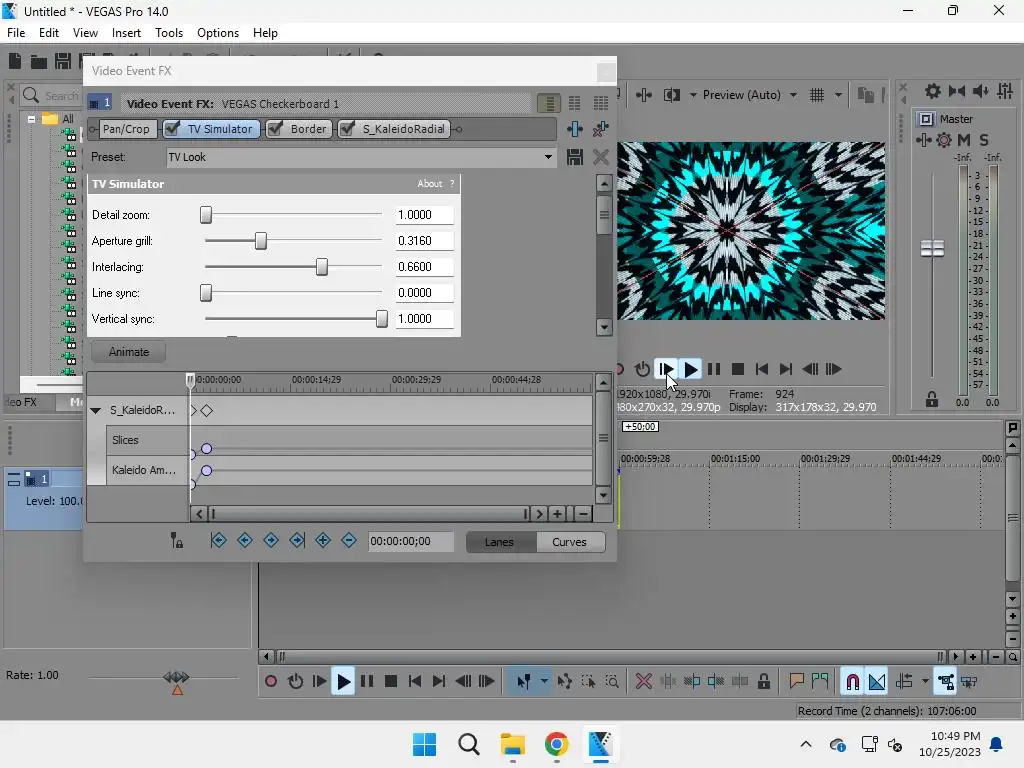The image size is (1024, 768).
Task: Click Split Screen View icon in preview toolbar
Action: [x=671, y=95]
